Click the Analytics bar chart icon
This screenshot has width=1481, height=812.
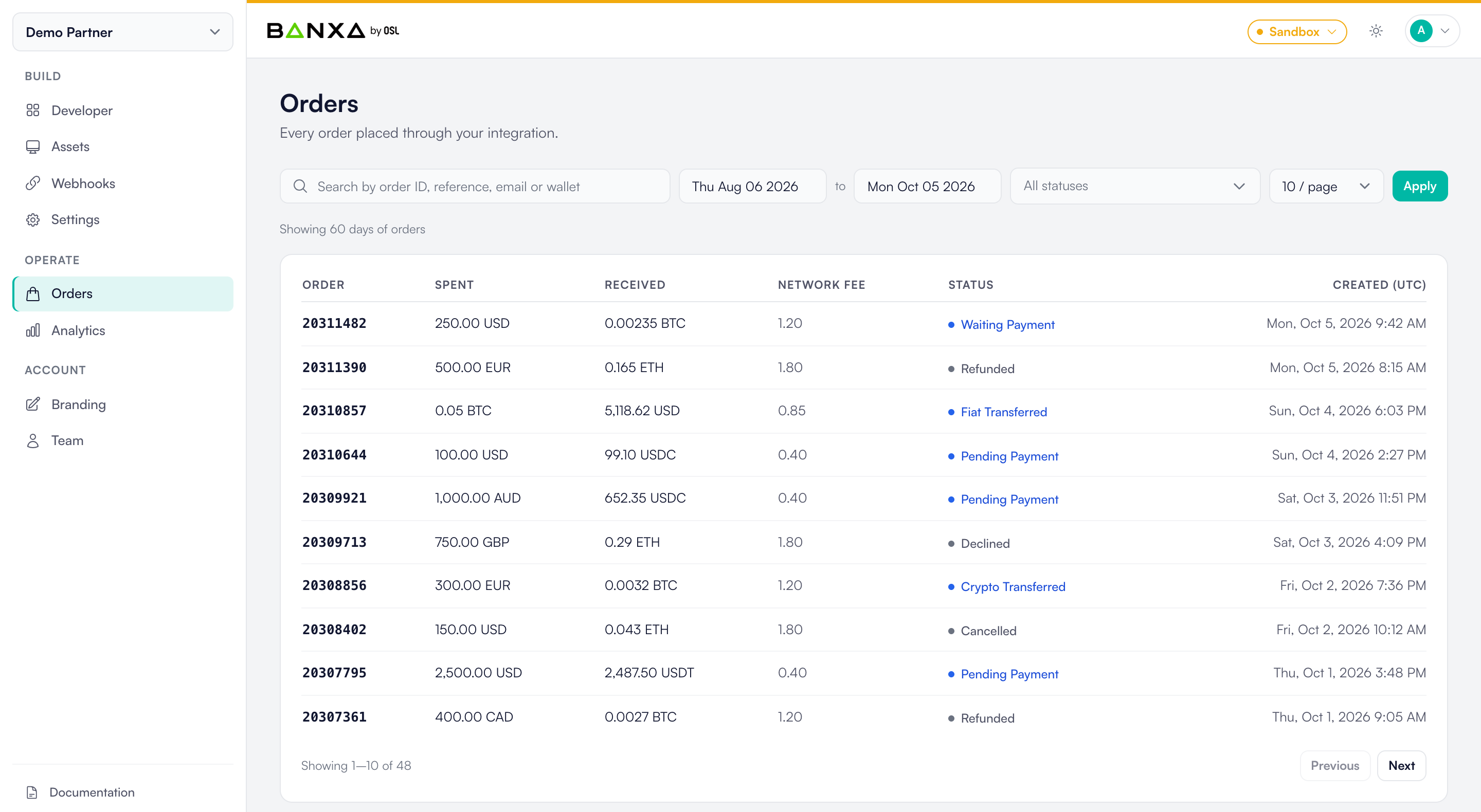tap(33, 330)
